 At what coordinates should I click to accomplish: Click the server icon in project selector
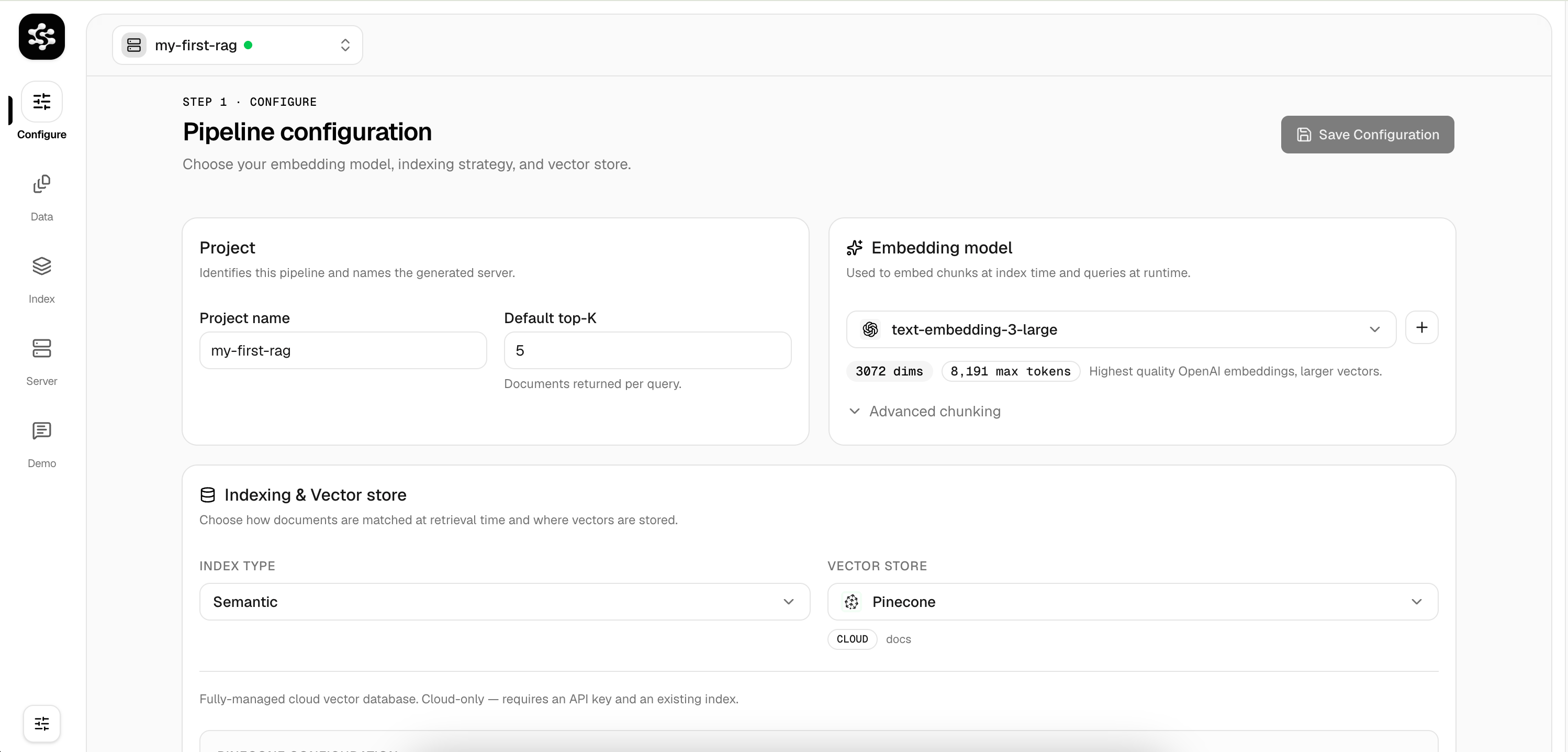(134, 45)
